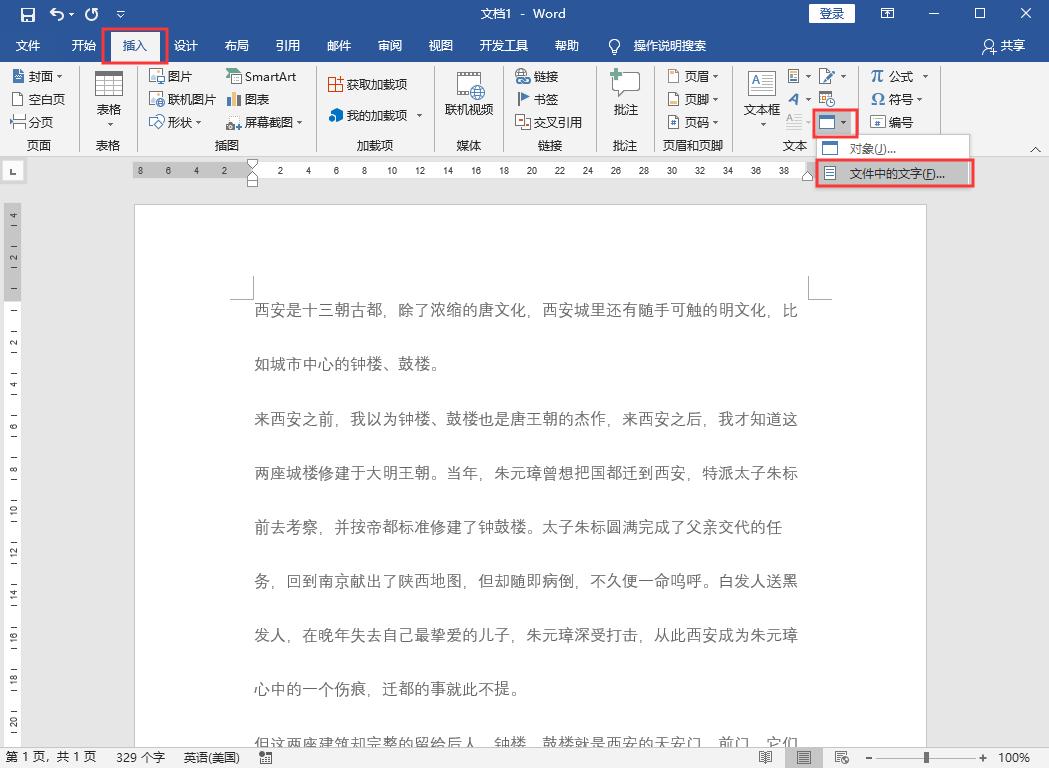The height and width of the screenshot is (768, 1049).
Task: Open the word count statistics
Action: [139, 758]
